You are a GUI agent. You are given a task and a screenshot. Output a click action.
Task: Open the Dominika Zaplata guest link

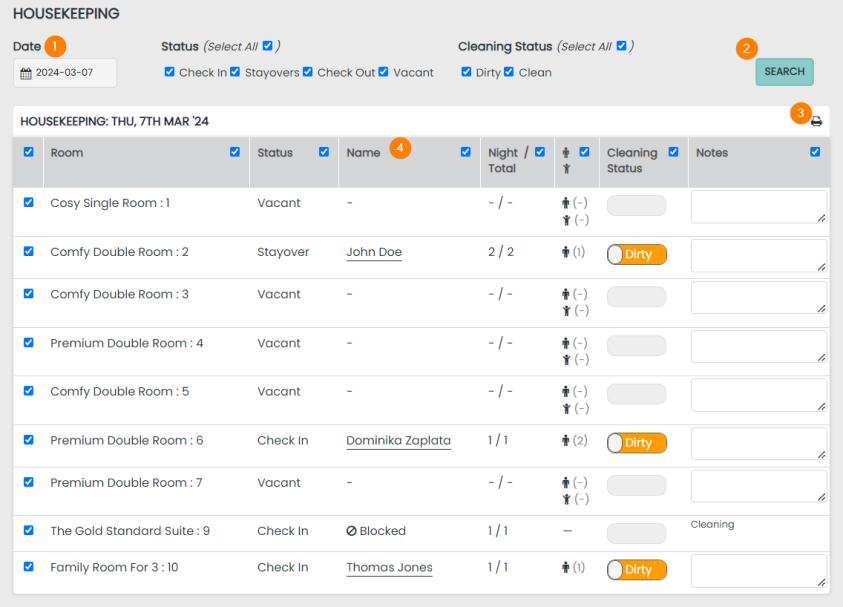398,440
